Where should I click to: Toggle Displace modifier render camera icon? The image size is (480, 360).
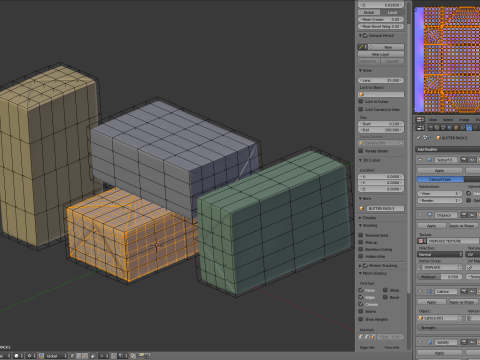tap(464, 215)
